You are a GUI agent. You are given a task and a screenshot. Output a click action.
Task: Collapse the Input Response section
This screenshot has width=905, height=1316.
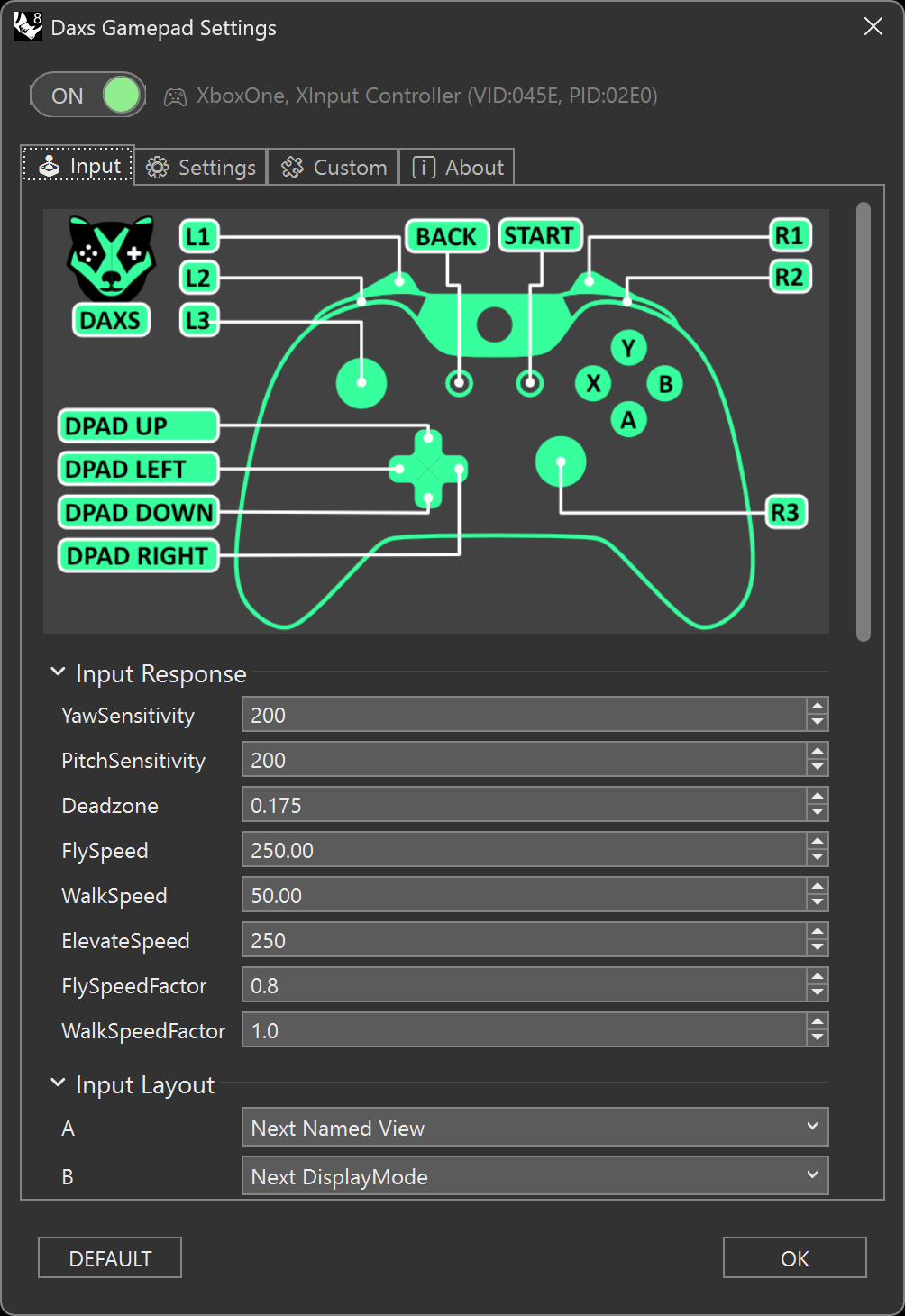coord(58,671)
